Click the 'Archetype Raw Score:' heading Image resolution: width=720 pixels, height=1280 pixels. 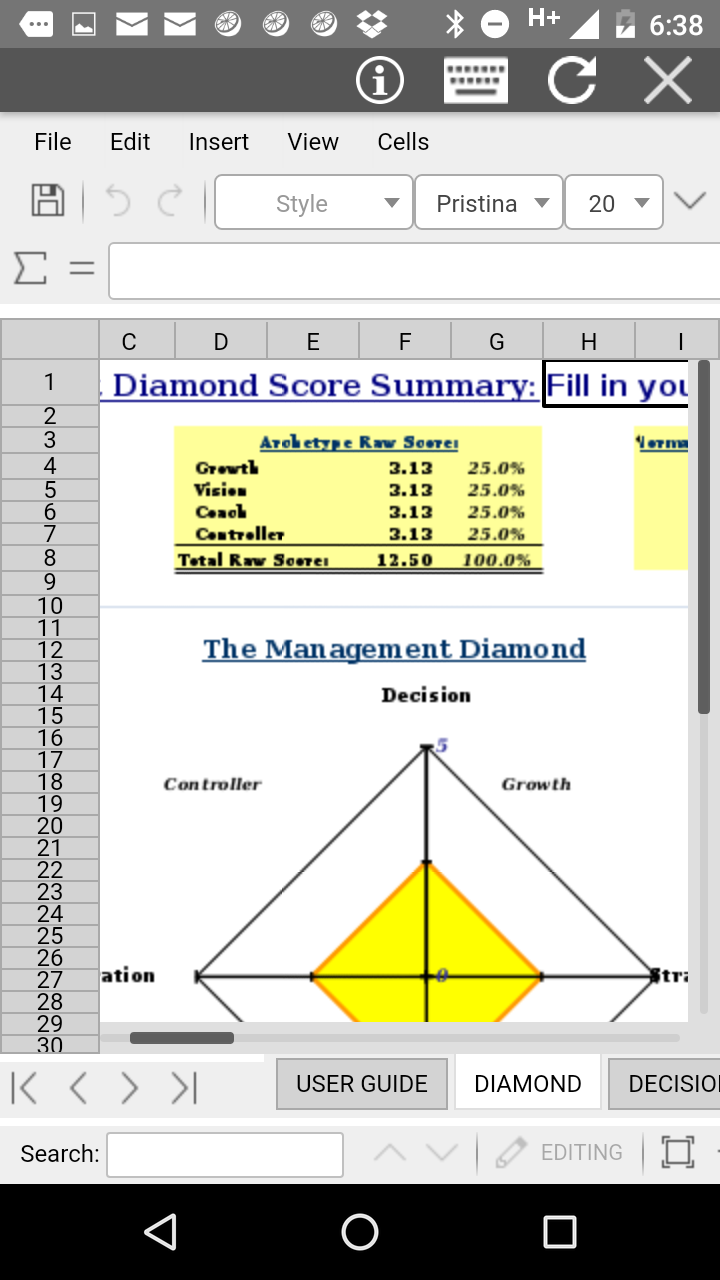tap(359, 442)
